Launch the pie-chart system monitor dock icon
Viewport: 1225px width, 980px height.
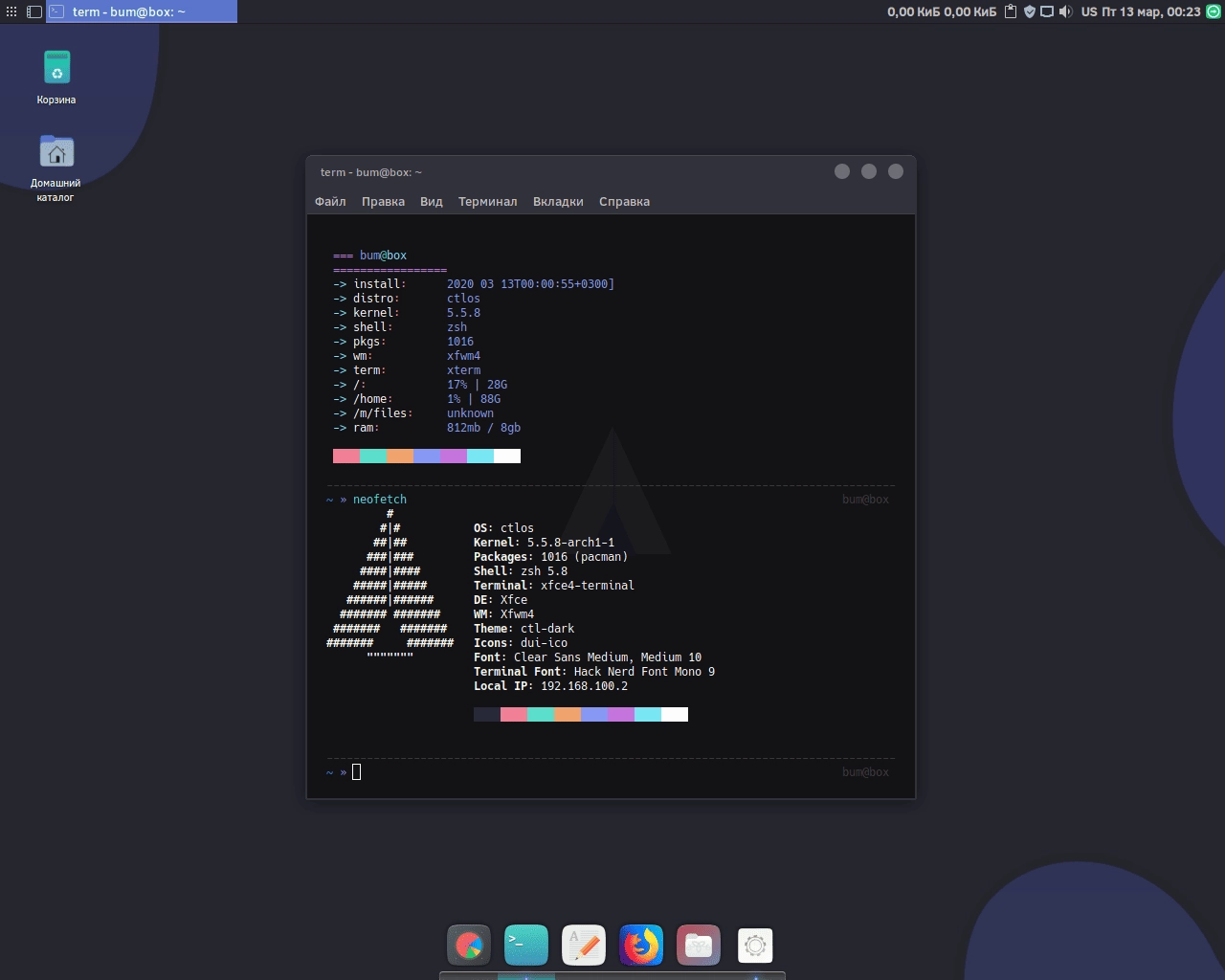[x=469, y=946]
